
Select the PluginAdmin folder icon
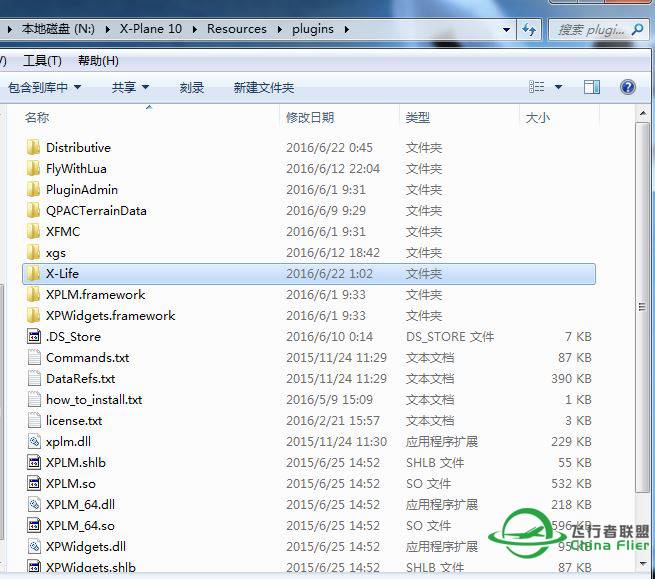(33, 189)
